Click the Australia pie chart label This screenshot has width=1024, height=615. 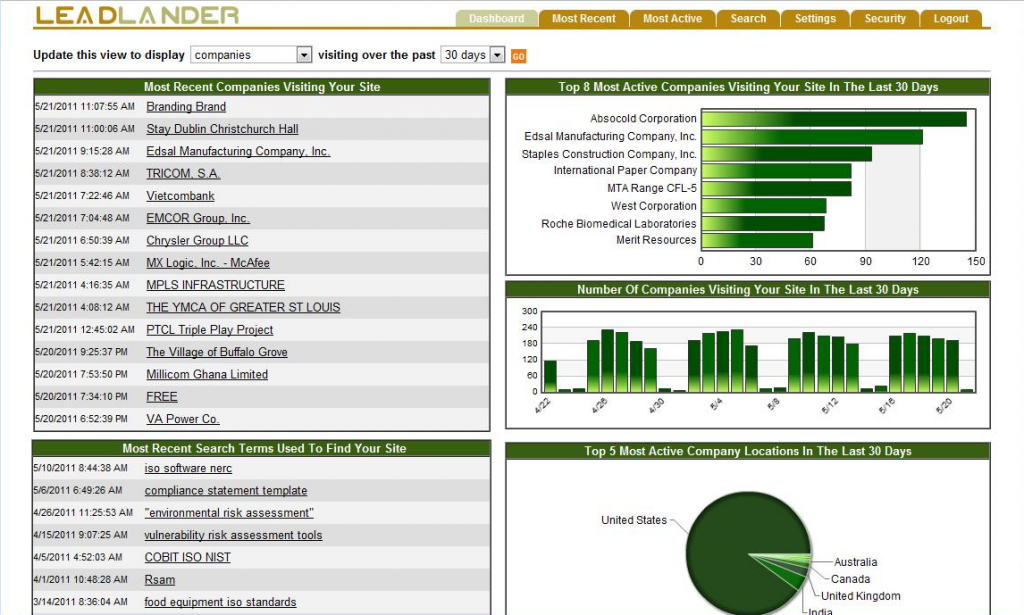tap(856, 562)
